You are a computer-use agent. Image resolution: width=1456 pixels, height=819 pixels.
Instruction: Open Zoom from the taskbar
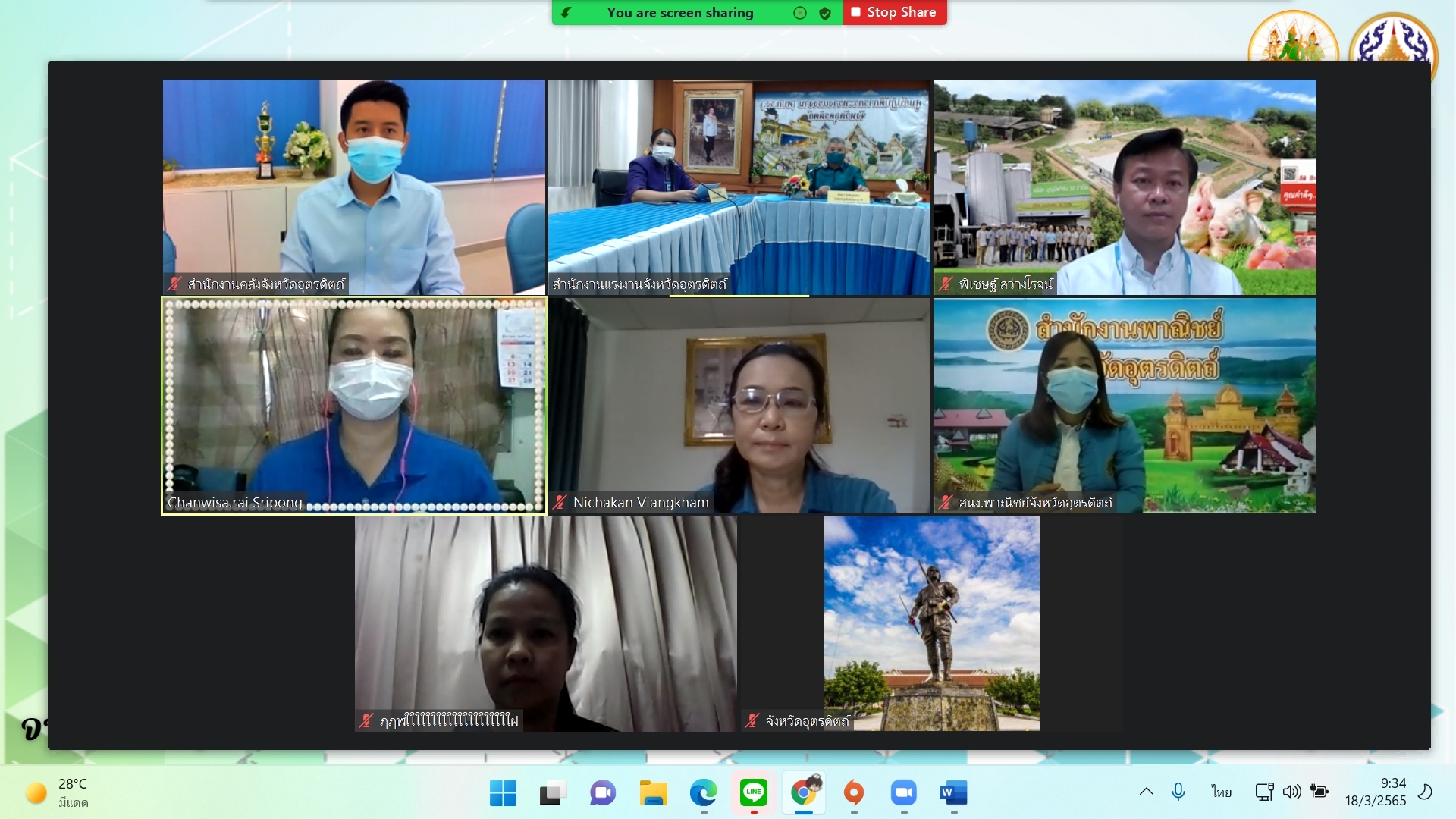[903, 792]
